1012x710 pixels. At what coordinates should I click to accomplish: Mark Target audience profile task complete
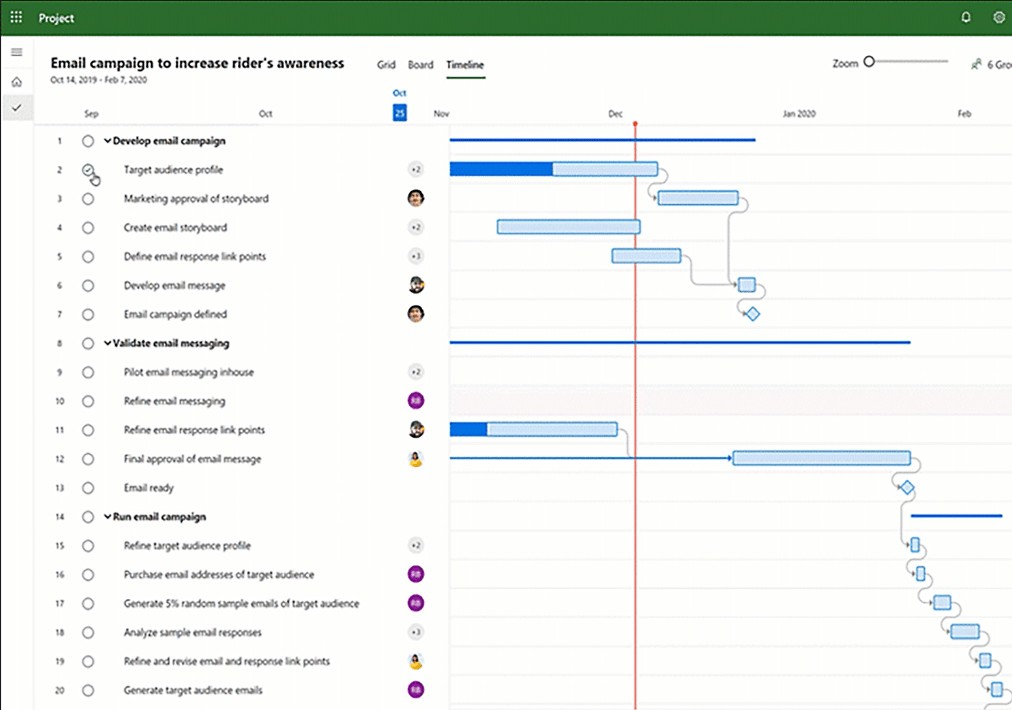click(x=88, y=170)
